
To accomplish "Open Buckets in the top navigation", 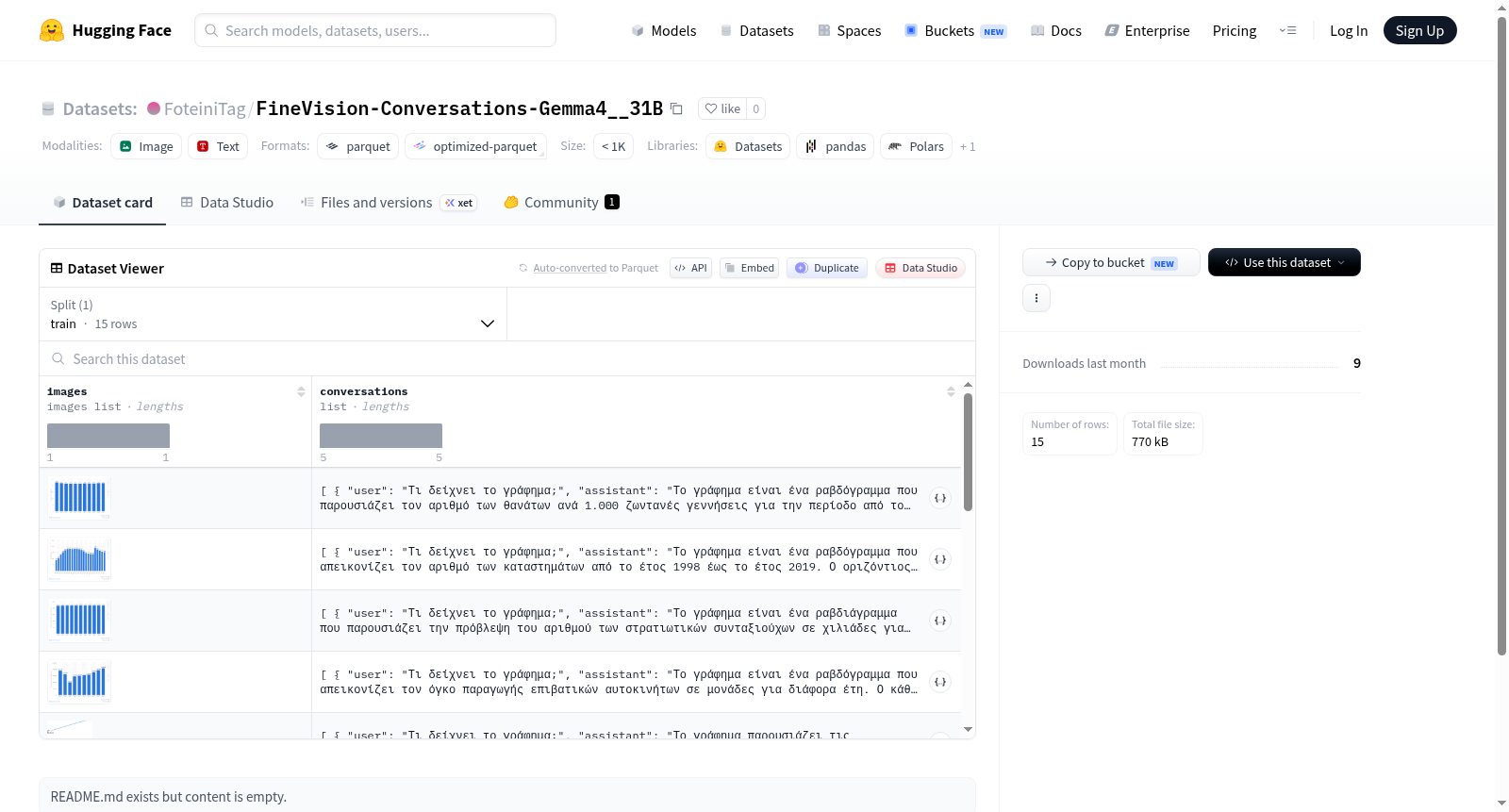I will tap(955, 30).
